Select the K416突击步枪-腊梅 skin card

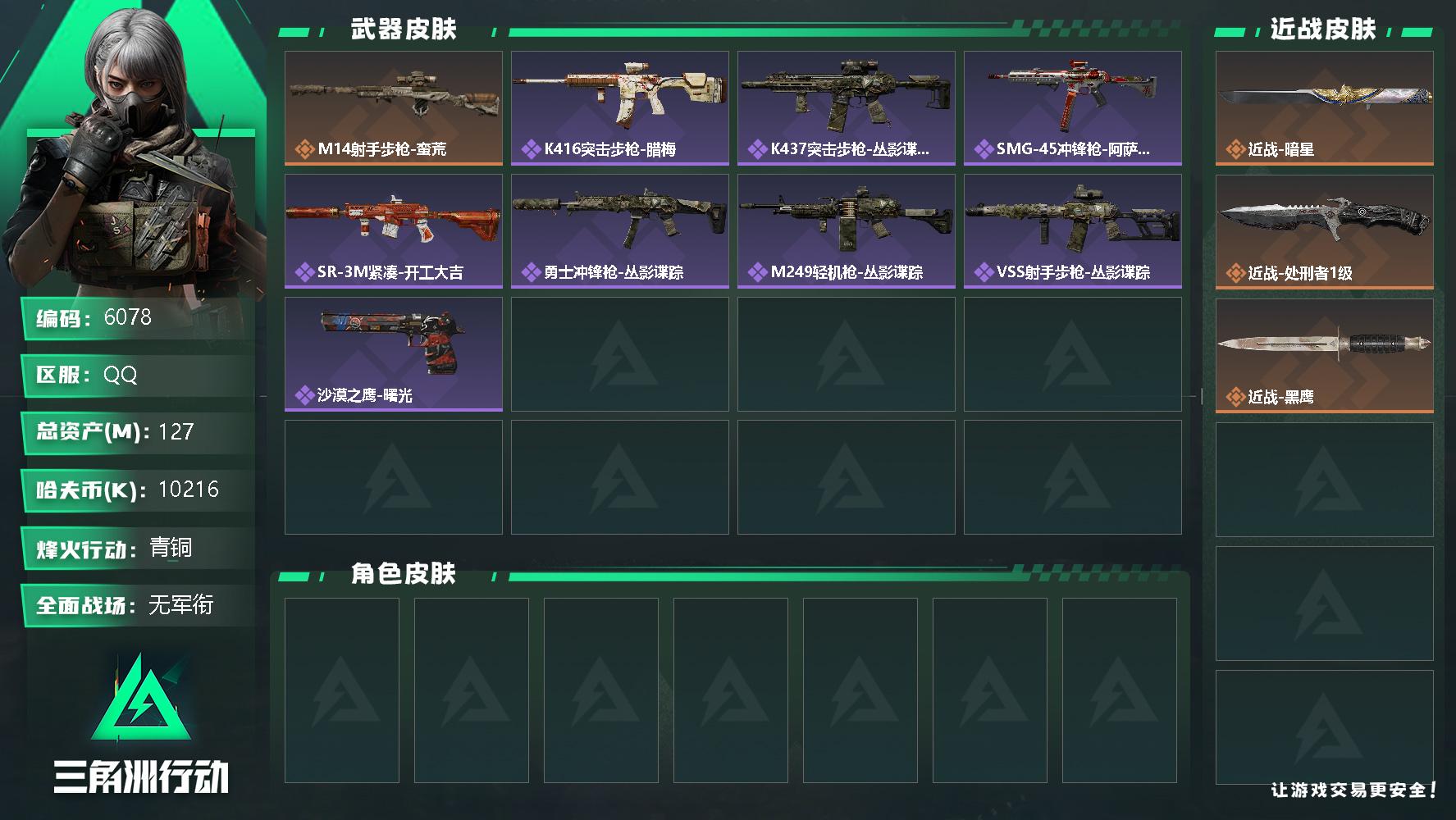(x=620, y=108)
